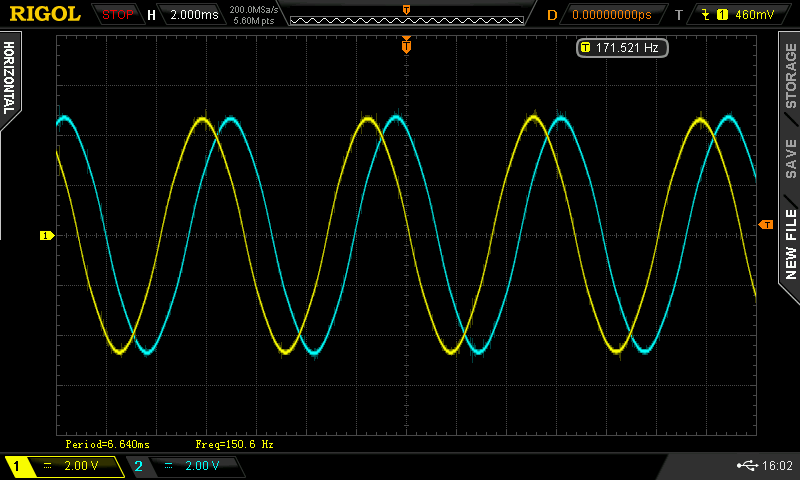Click the red STOP status indicator
This screenshot has width=800, height=480.
tap(117, 15)
